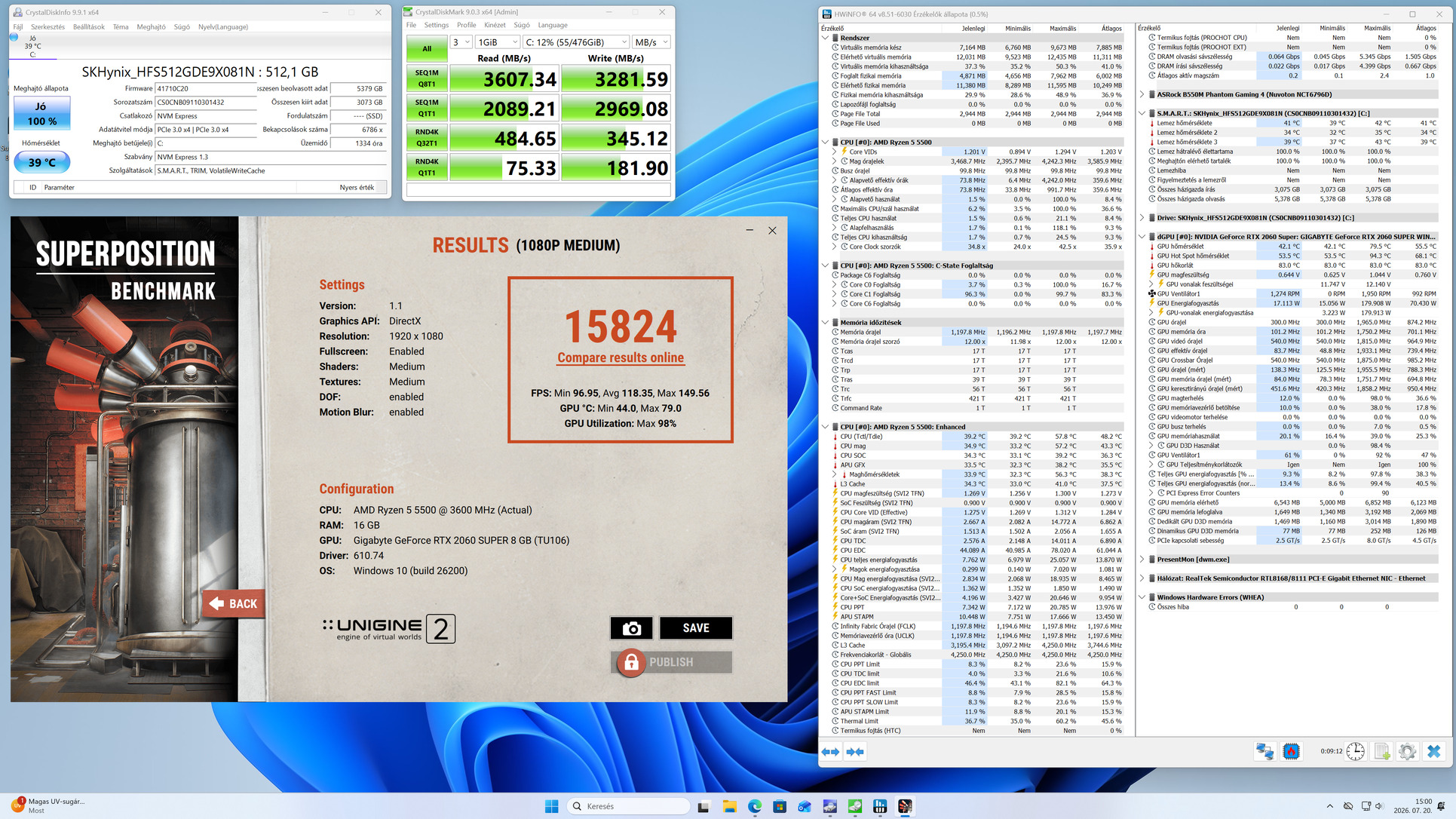The height and width of the screenshot is (819, 1456).
Task: Expand the Hálózat: RealTek Ethernet group
Action: [x=1142, y=578]
